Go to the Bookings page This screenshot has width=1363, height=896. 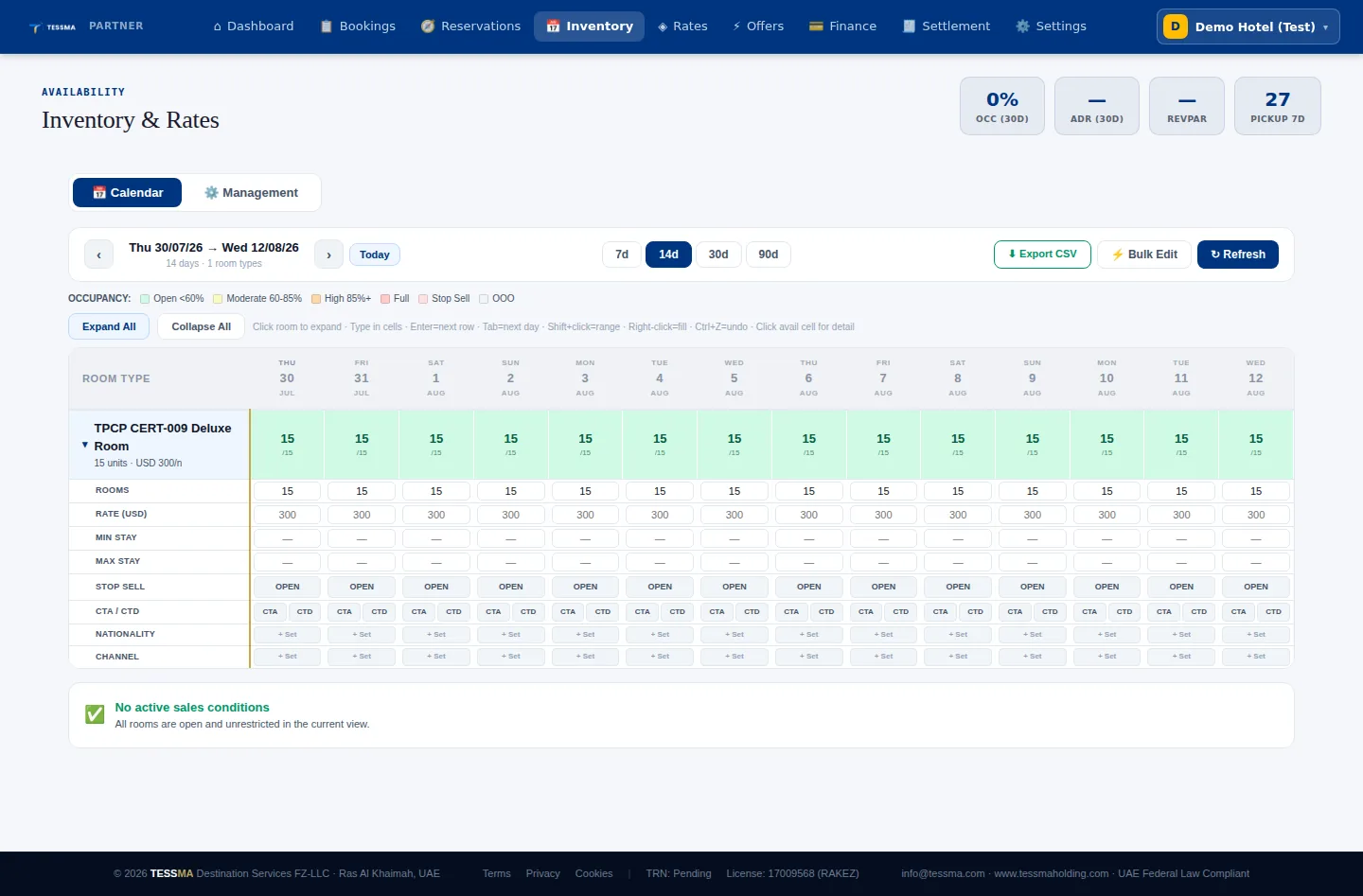pos(358,26)
